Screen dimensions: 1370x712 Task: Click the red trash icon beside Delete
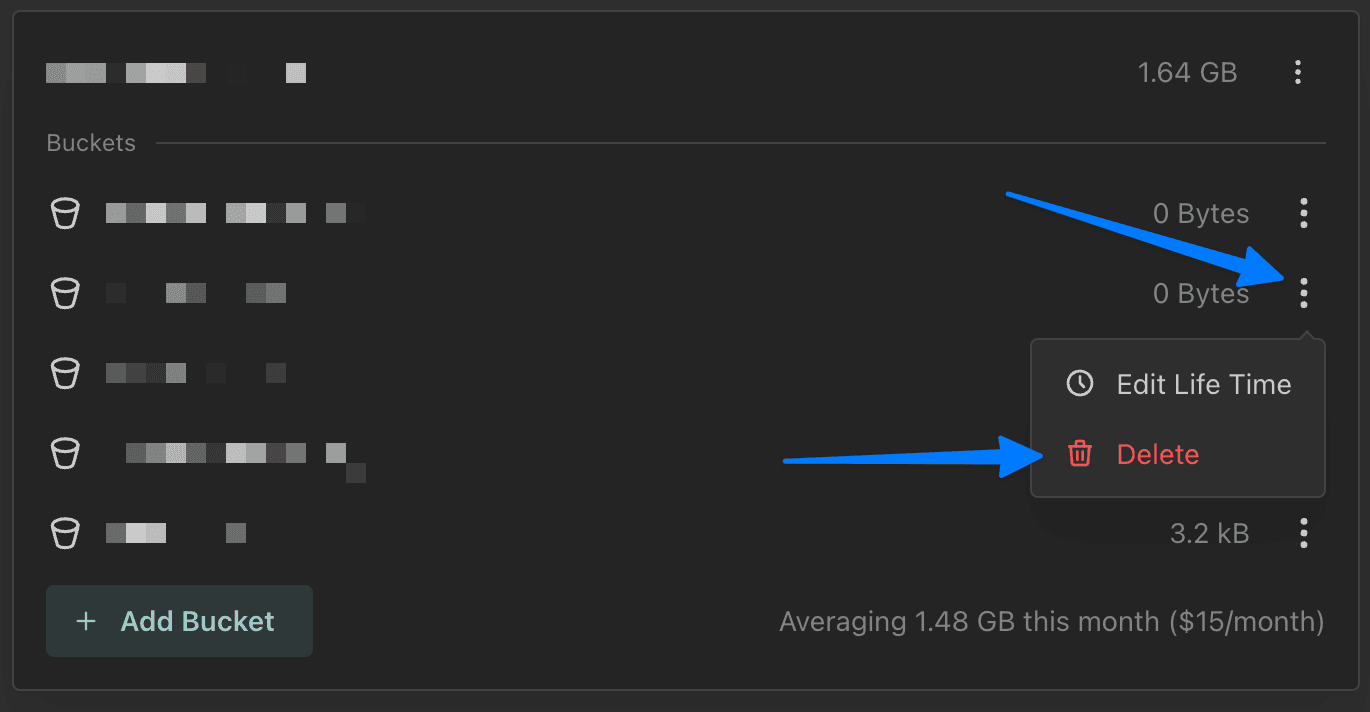click(1080, 454)
